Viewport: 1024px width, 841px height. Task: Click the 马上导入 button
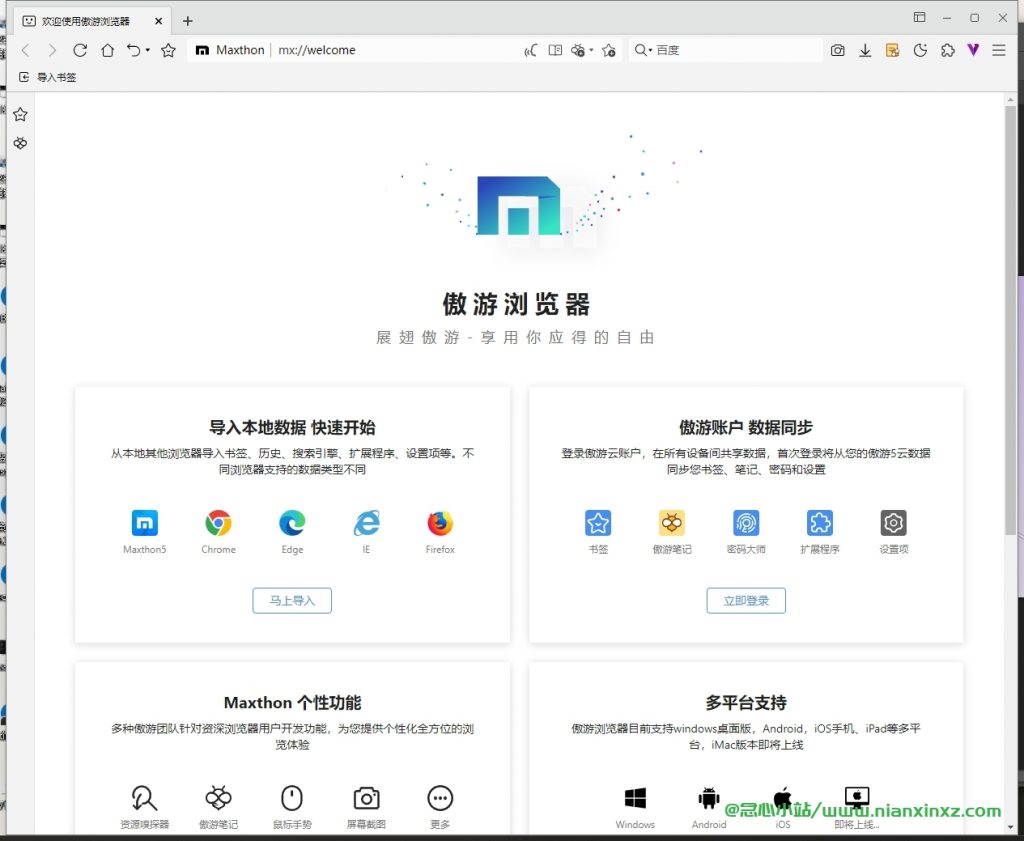pyautogui.click(x=292, y=601)
